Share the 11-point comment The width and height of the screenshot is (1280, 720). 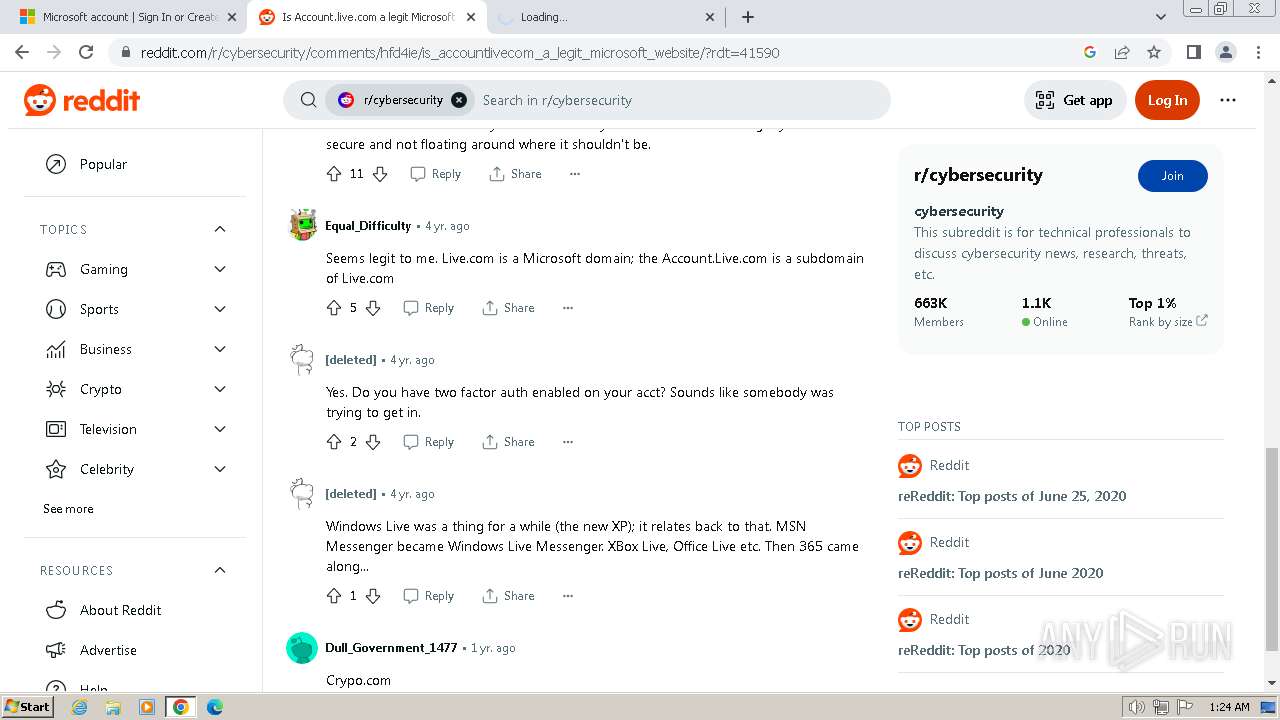(x=515, y=174)
